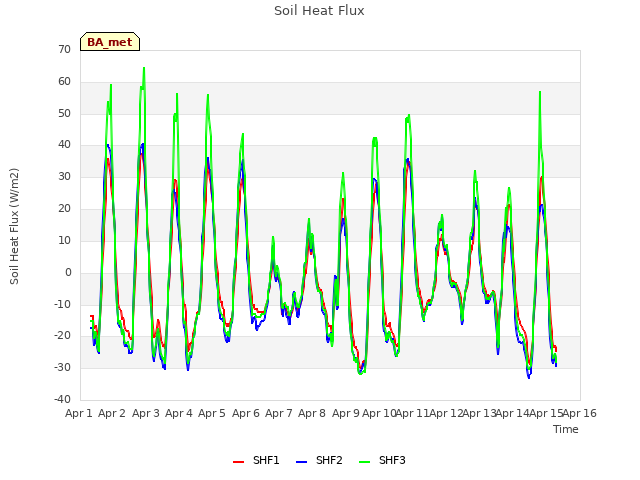Click the Apr 10 x-axis tick label
This screenshot has height=480, width=640.
[x=379, y=413]
